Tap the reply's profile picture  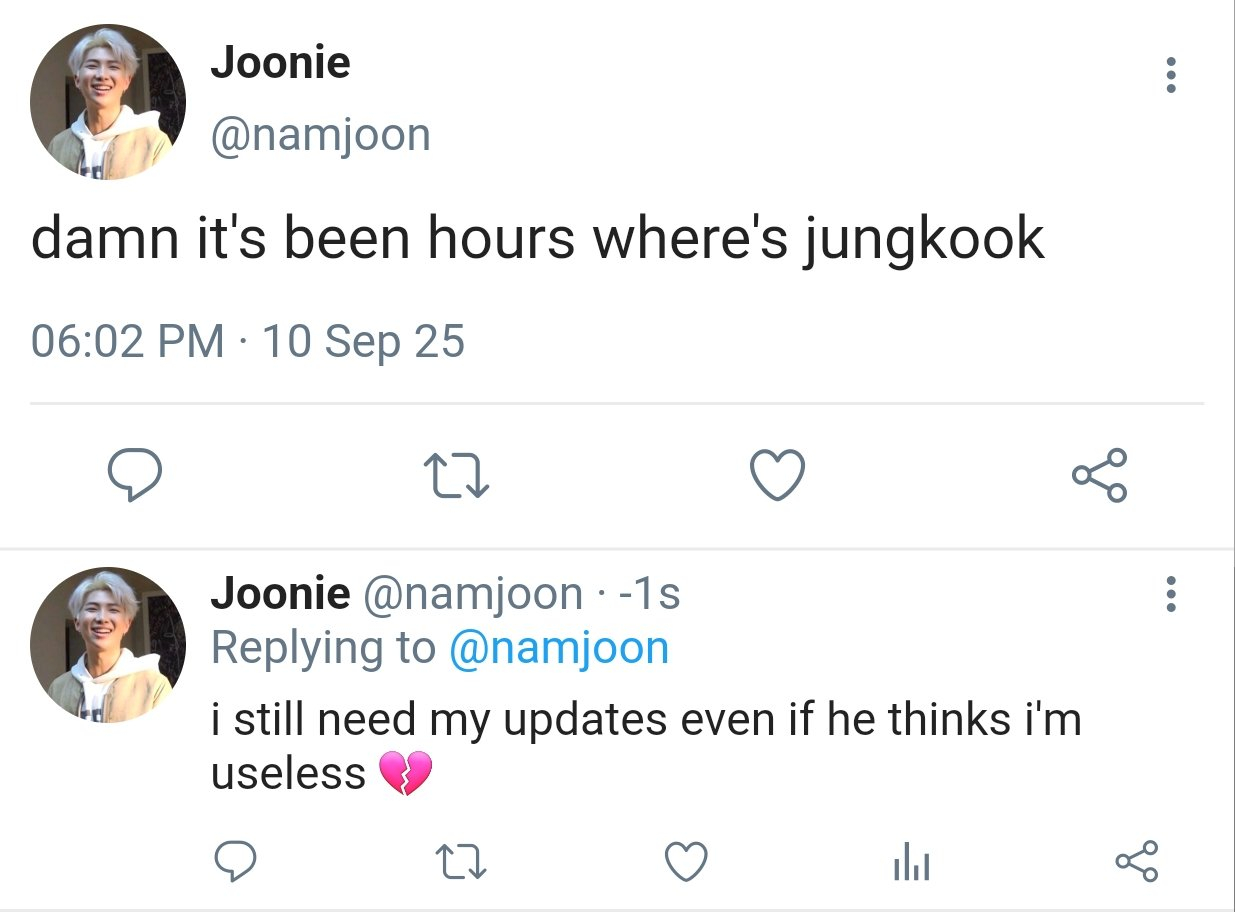tap(108, 645)
